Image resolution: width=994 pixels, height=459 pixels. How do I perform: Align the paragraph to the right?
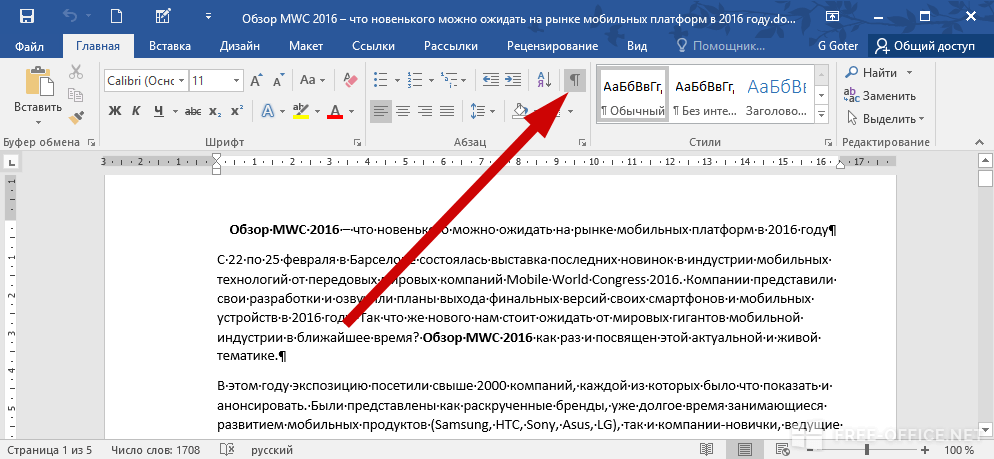click(x=425, y=112)
